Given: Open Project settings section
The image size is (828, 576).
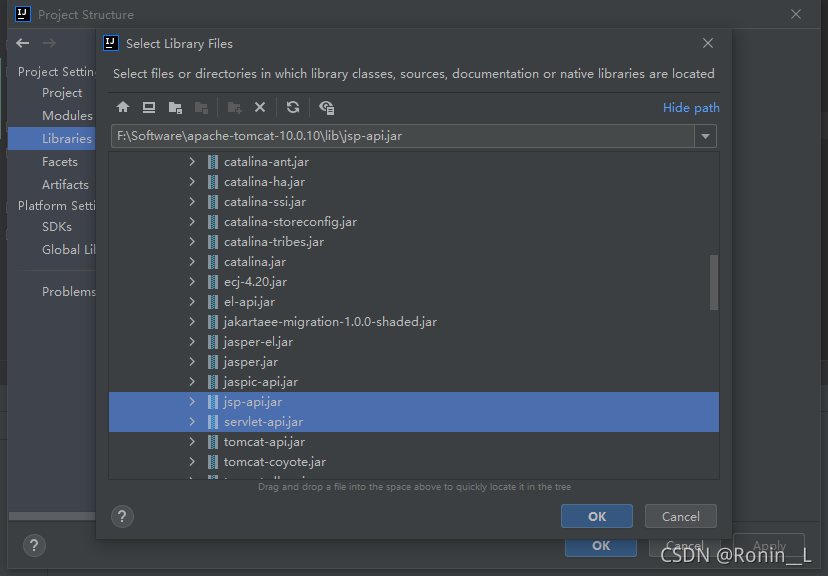Looking at the screenshot, I should pyautogui.click(x=62, y=93).
